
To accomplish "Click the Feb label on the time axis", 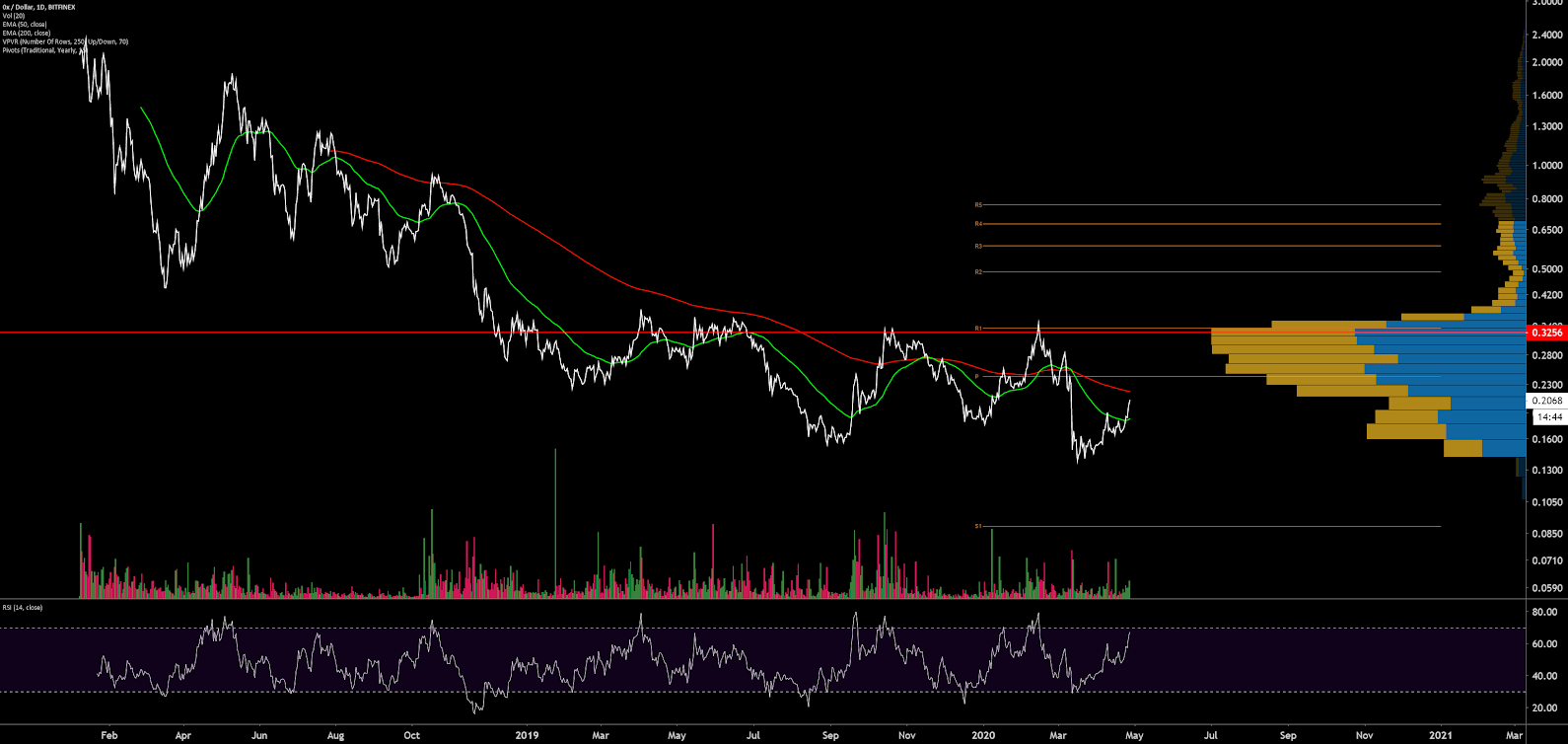I will click(109, 735).
